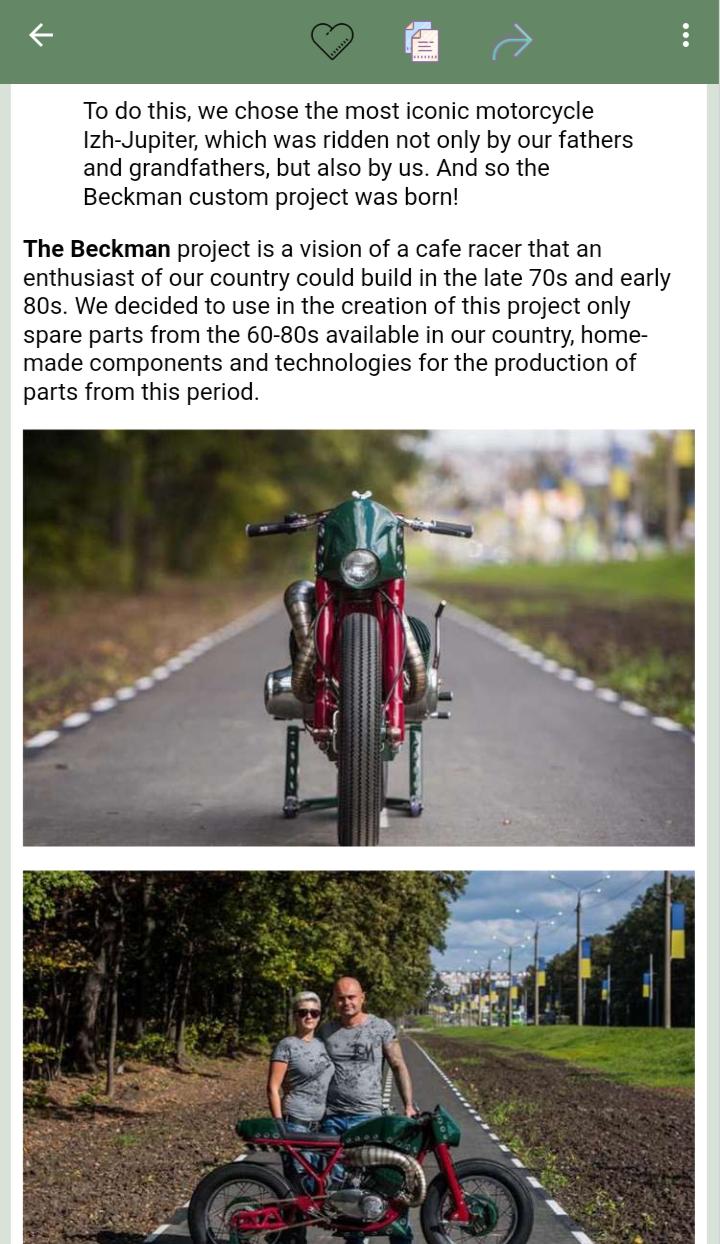Viewport: 720px width, 1244px height.
Task: Share the article using the forward arrow
Action: pos(512,42)
